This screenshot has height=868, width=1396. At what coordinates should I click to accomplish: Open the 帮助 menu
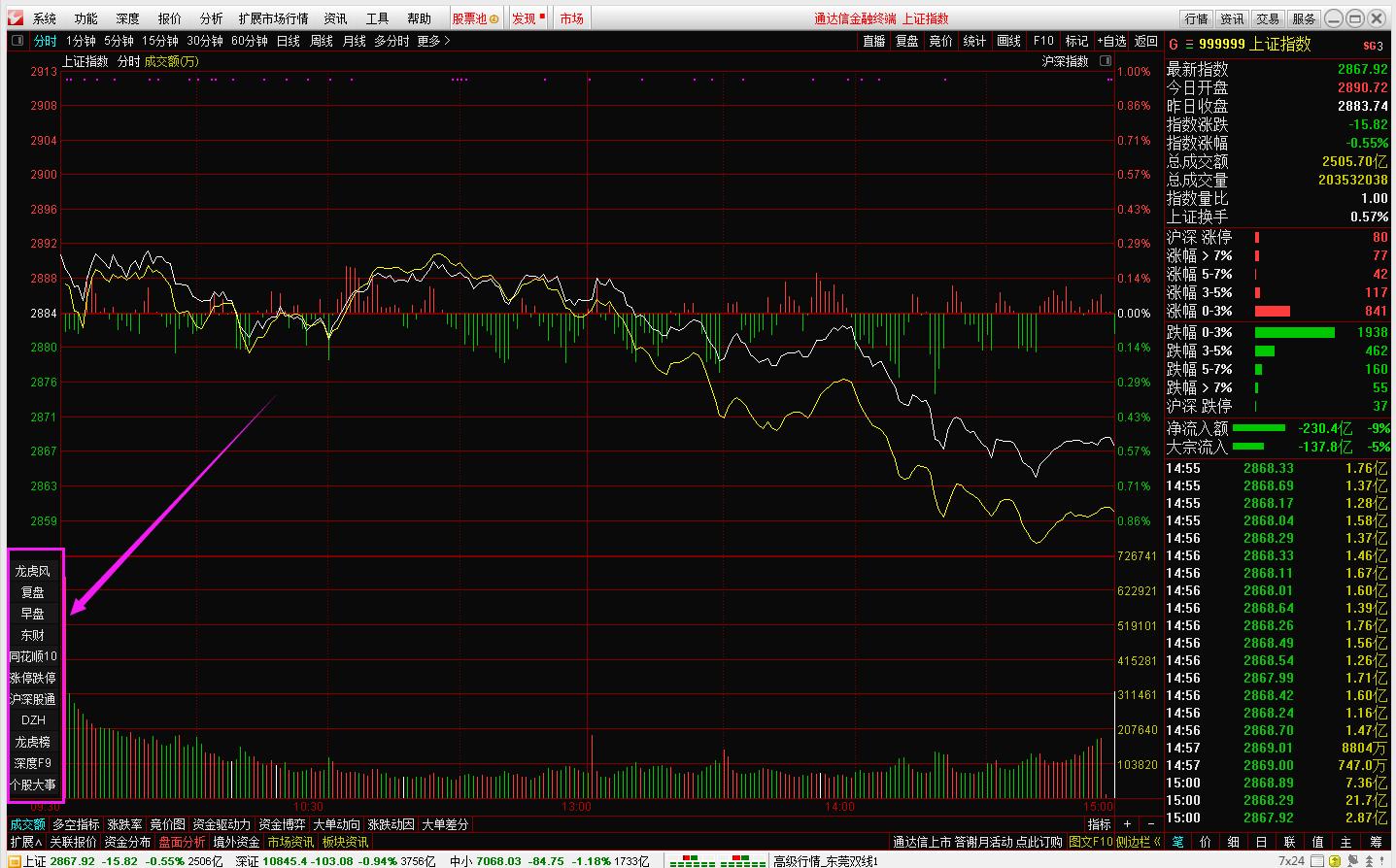(419, 18)
